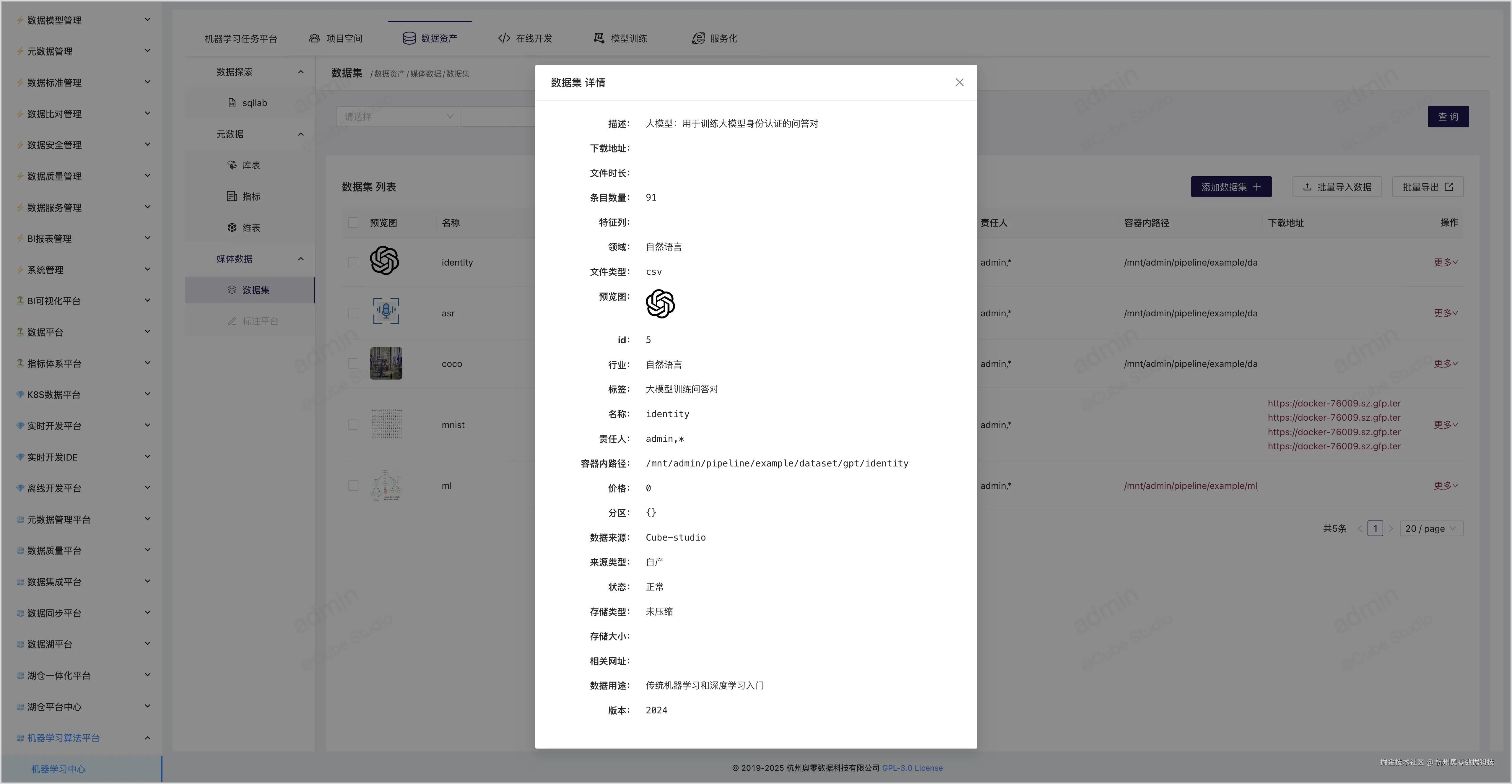Click the sqllab document icon
The height and width of the screenshot is (784, 1512).
pyautogui.click(x=232, y=103)
